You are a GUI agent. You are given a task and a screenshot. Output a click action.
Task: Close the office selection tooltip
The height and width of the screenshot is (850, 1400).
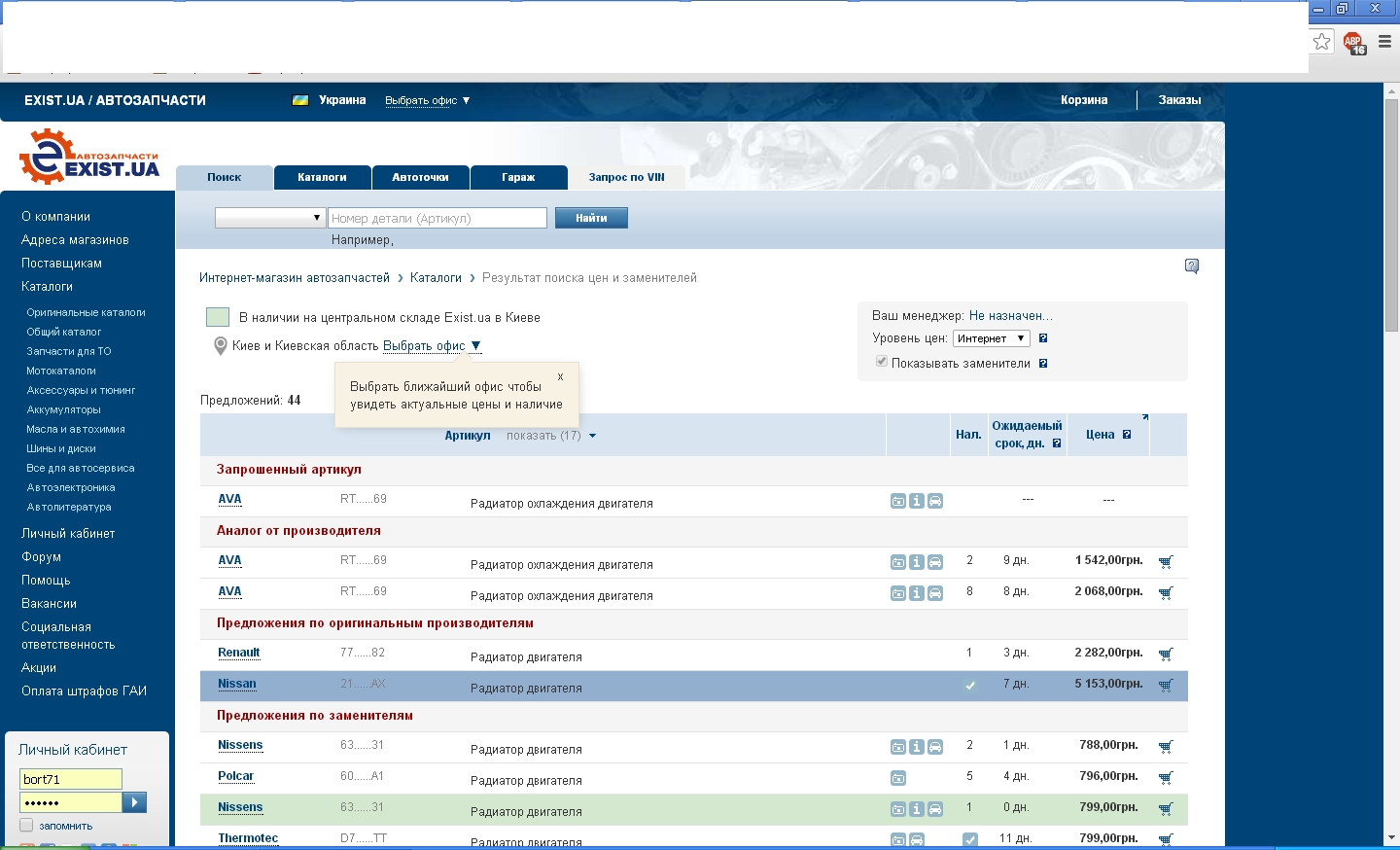tap(560, 376)
